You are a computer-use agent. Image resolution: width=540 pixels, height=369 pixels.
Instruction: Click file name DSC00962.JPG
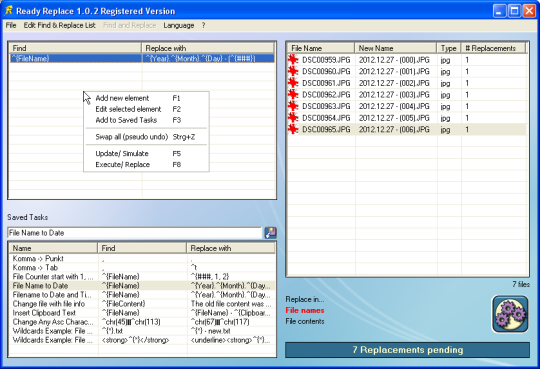326,95
